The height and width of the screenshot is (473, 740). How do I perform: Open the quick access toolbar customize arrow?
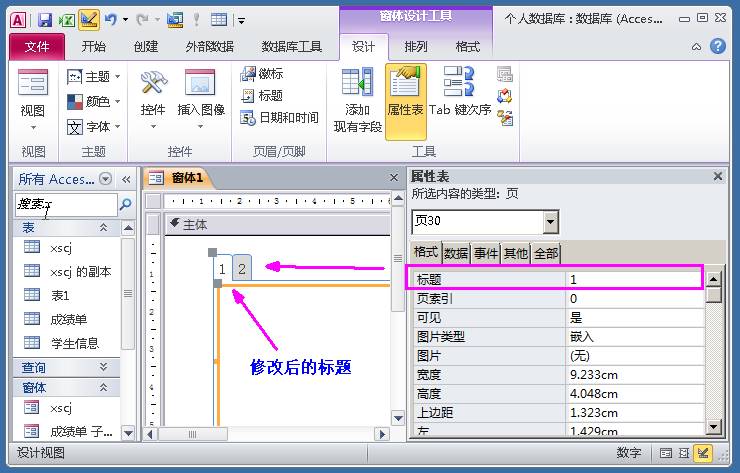[x=242, y=21]
